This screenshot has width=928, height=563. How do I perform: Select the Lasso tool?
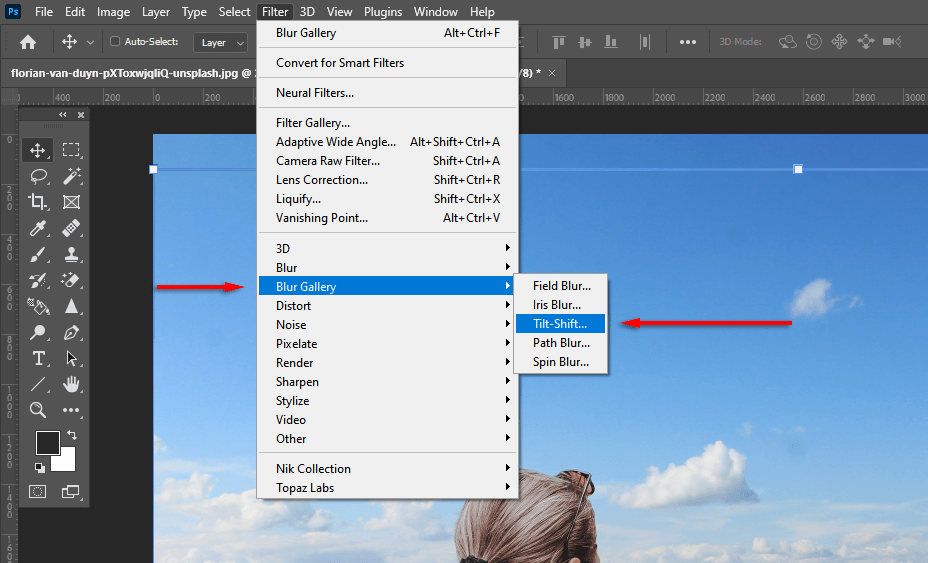click(x=38, y=176)
